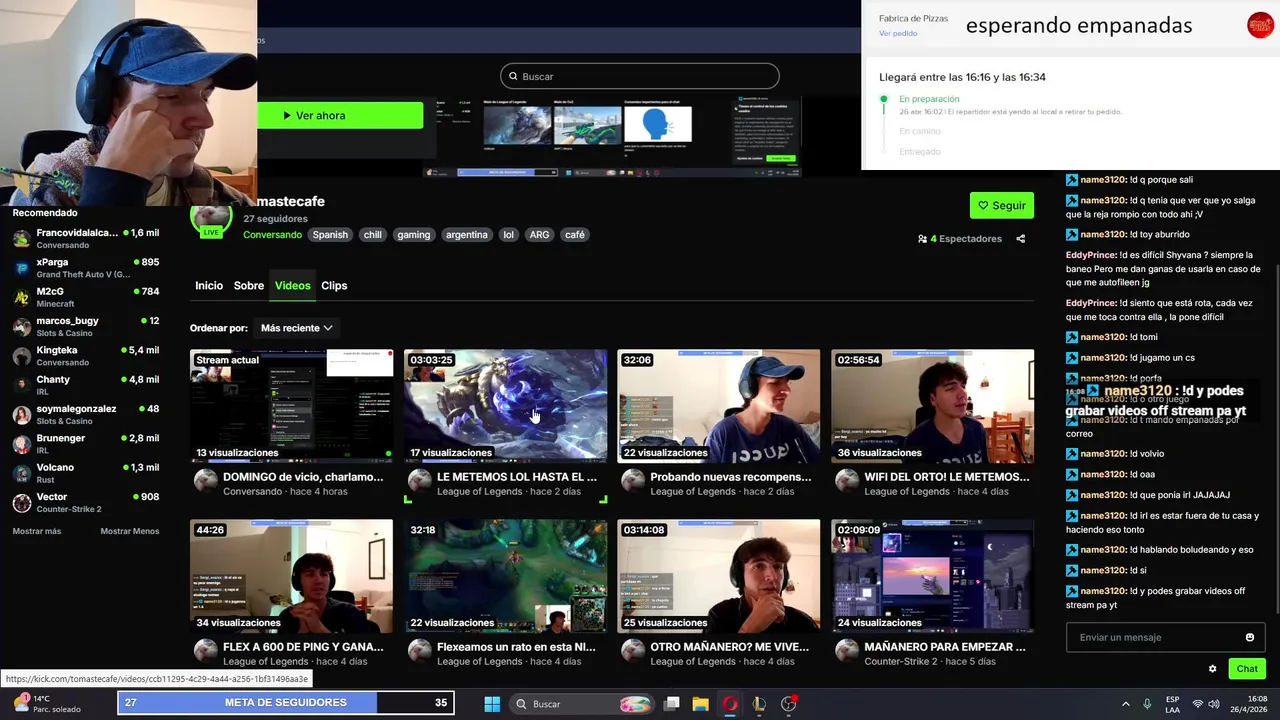
Task: Open the Conversando category link under channel name
Action: coord(272,235)
